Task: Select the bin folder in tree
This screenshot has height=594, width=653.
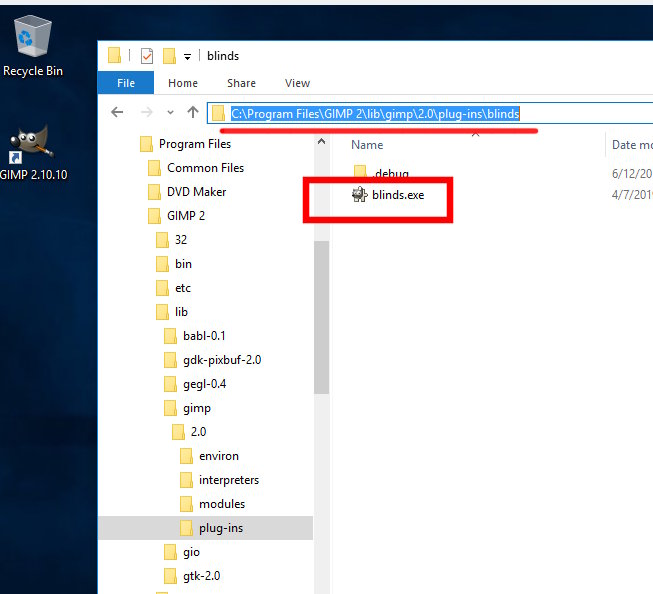Action: 174,264
